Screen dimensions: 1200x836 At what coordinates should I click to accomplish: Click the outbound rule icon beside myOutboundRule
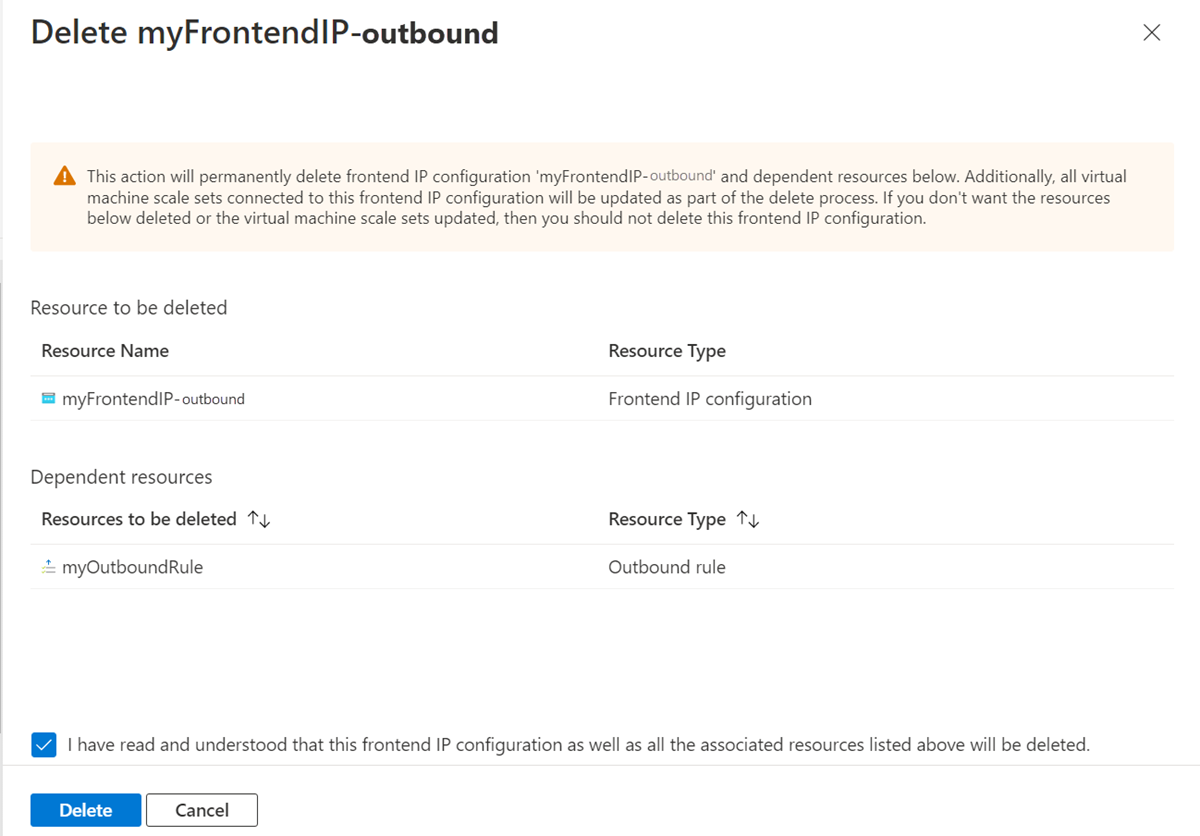tap(47, 566)
